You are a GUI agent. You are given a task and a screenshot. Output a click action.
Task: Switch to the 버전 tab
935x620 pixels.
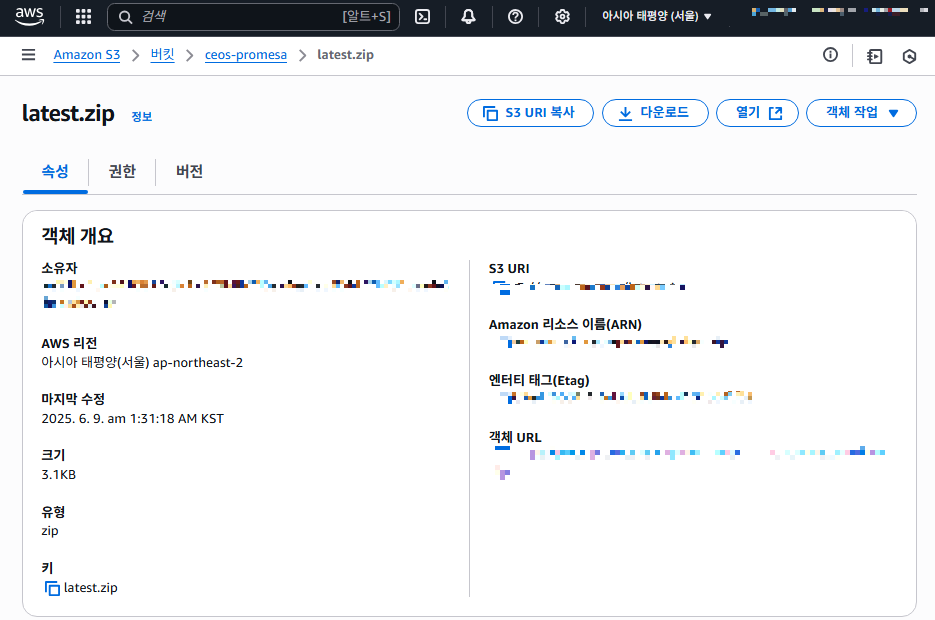190,172
